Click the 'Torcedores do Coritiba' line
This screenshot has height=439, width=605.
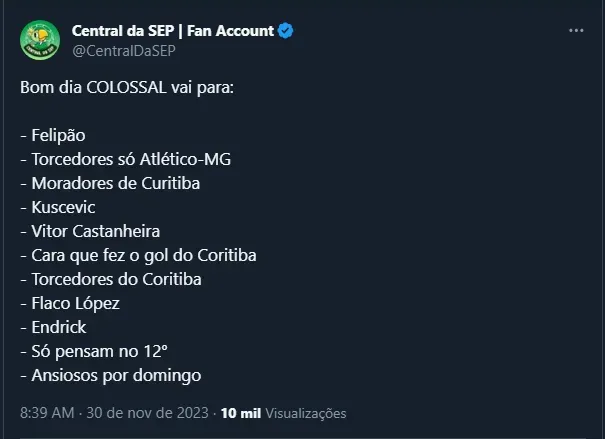pos(110,279)
